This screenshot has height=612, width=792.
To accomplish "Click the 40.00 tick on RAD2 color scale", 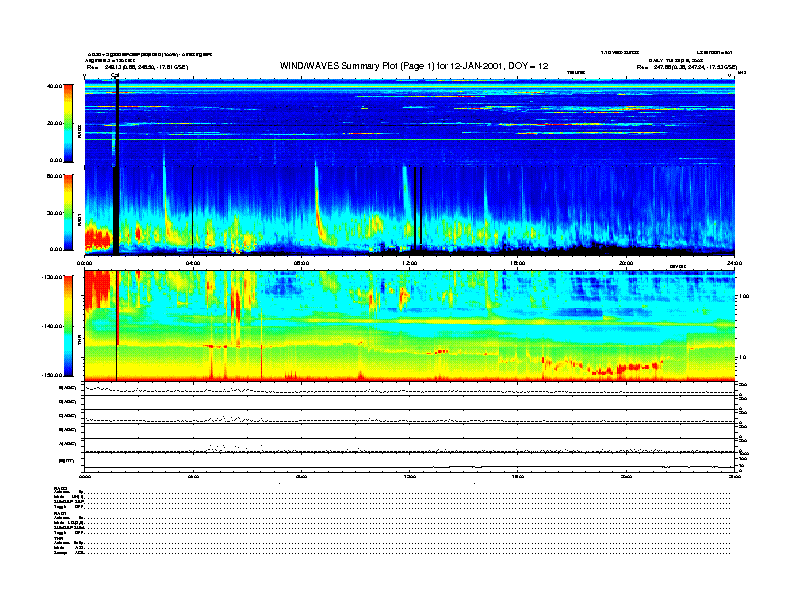I will 54,86.
